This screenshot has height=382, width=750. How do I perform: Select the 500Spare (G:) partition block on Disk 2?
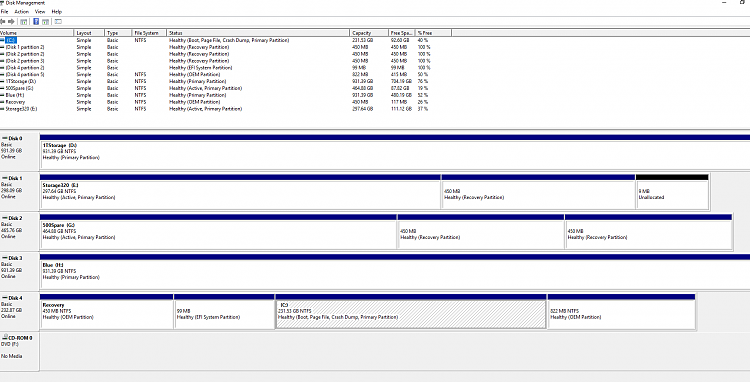(219, 231)
